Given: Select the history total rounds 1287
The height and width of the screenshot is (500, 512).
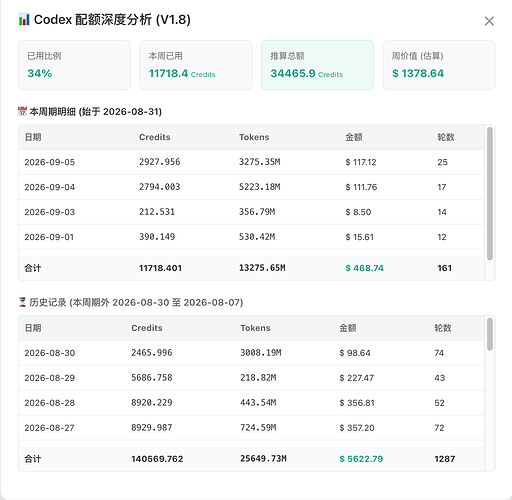Looking at the screenshot, I should pos(445,459).
